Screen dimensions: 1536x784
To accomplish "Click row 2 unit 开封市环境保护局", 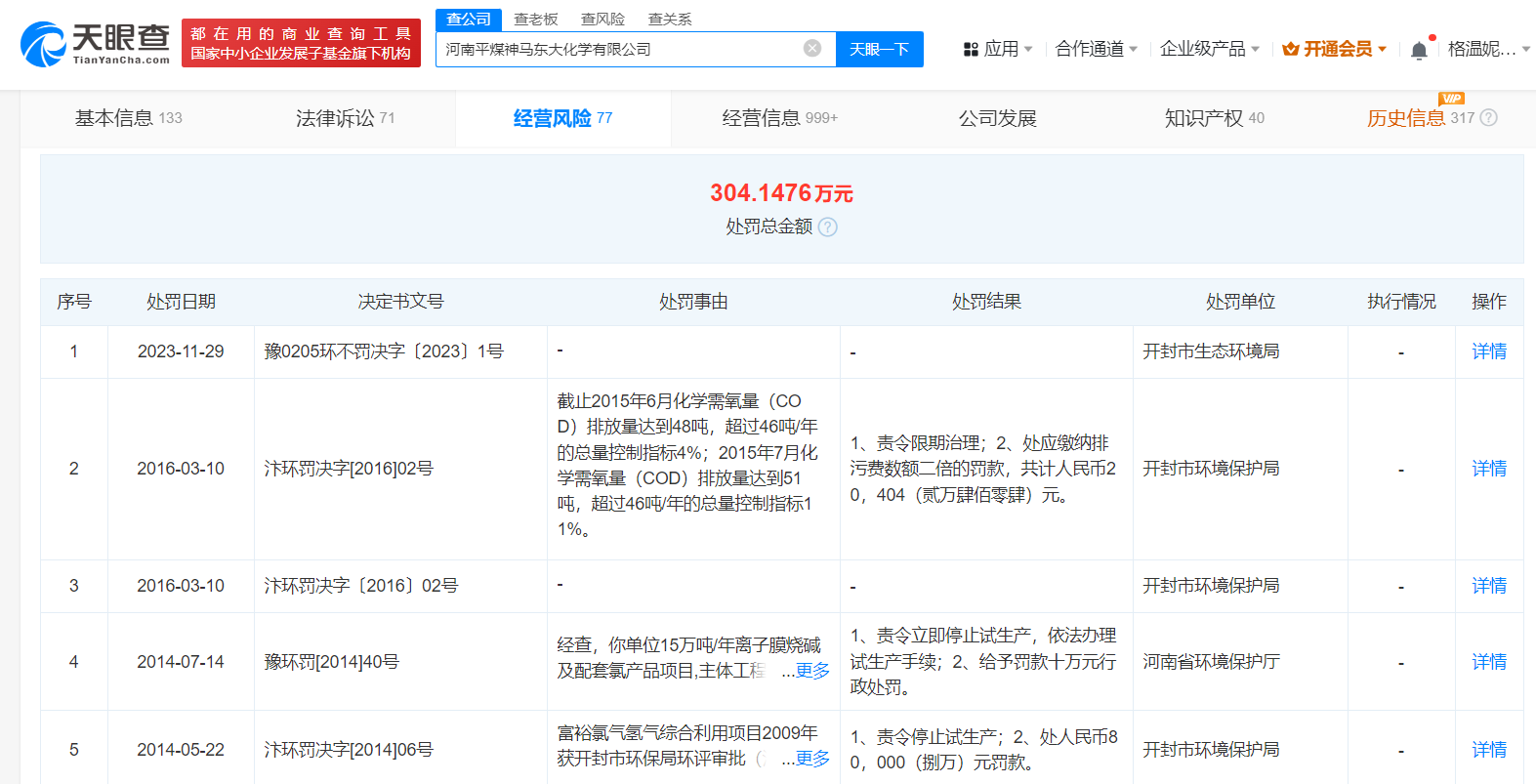I will point(1211,469).
